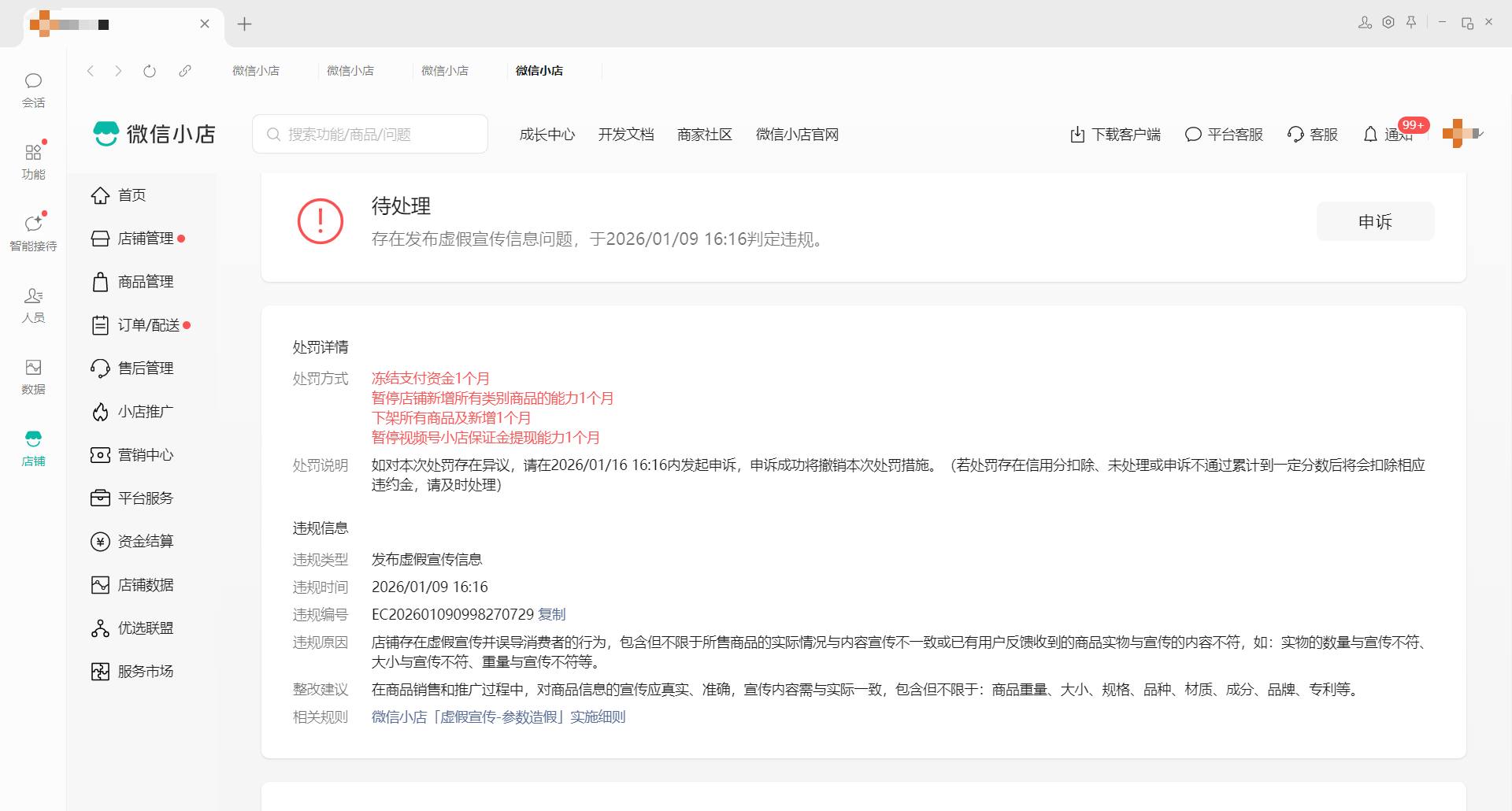1512x811 pixels.
Task: Open 微信小店「虚假宣传-参数造假」实施细则 rule link
Action: (498, 717)
